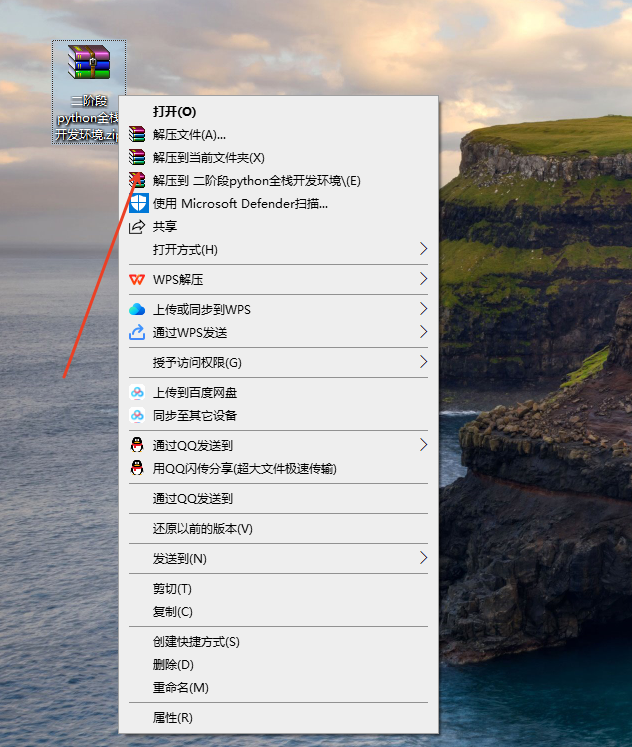Choose 剪切(T) from the menu
This screenshot has height=747, width=632.
click(278, 589)
